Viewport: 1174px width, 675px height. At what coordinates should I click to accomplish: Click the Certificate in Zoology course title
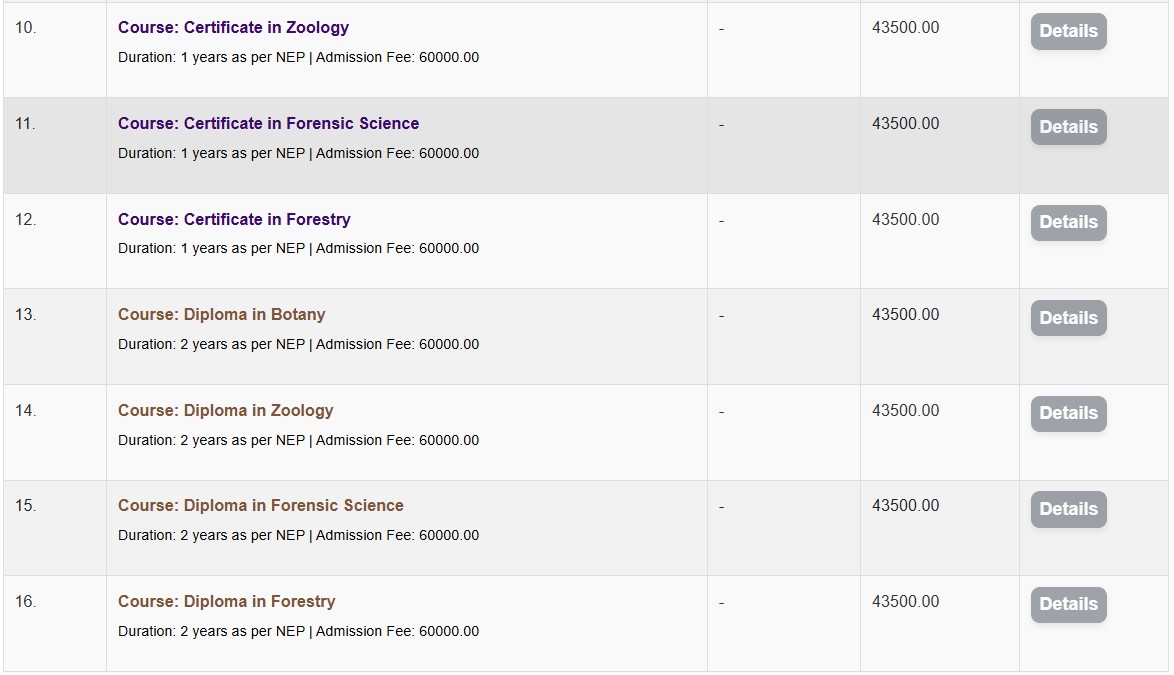coord(233,28)
